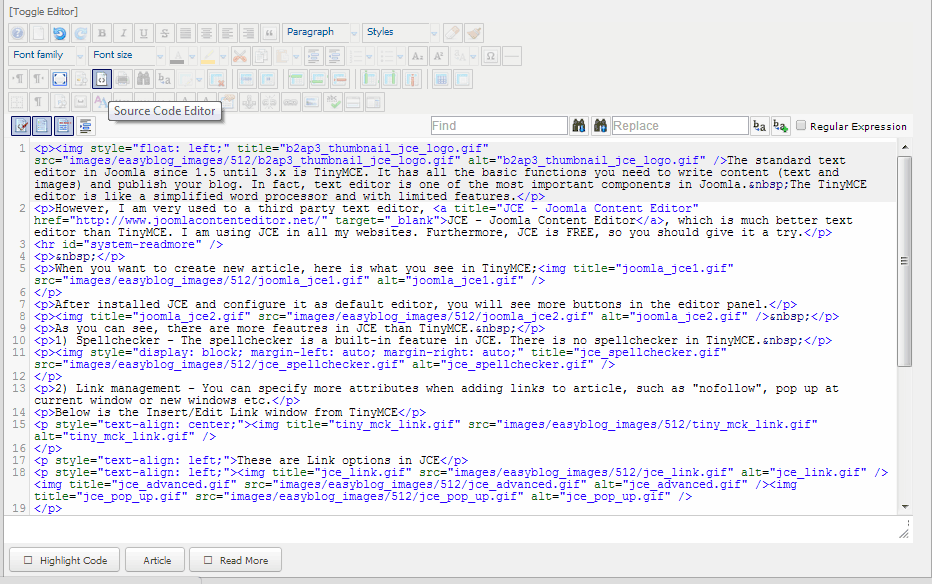Click the Article button
This screenshot has height=584, width=932.
pos(156,560)
